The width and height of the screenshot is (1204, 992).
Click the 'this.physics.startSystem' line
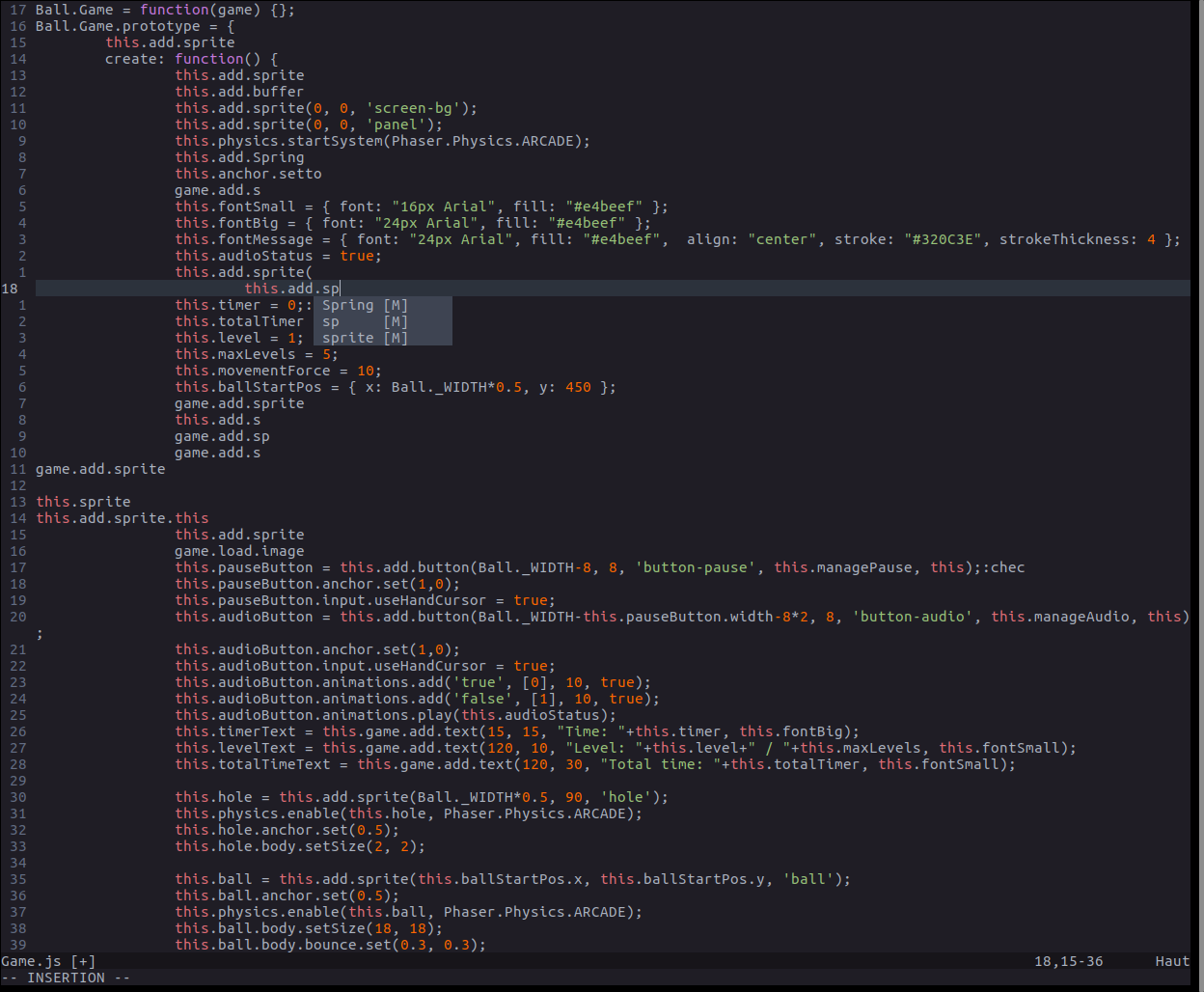tap(382, 141)
